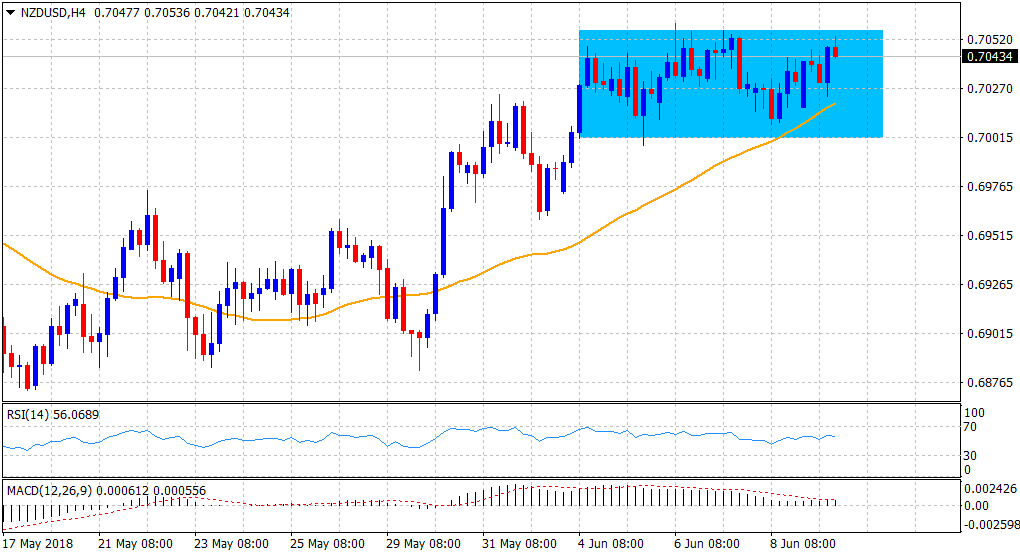Image resolution: width=1020 pixels, height=556 pixels.
Task: Click the 0.68765 price axis level
Action: pos(988,383)
